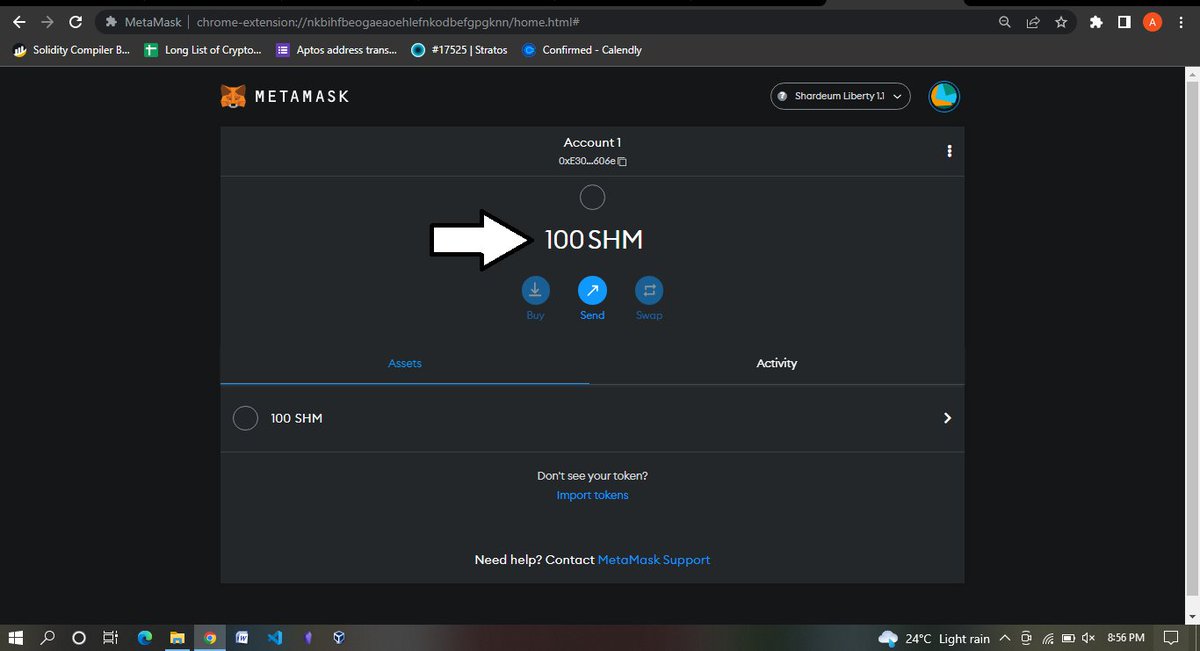Open the Windows Start menu
The width and height of the screenshot is (1200, 651).
pos(16,638)
